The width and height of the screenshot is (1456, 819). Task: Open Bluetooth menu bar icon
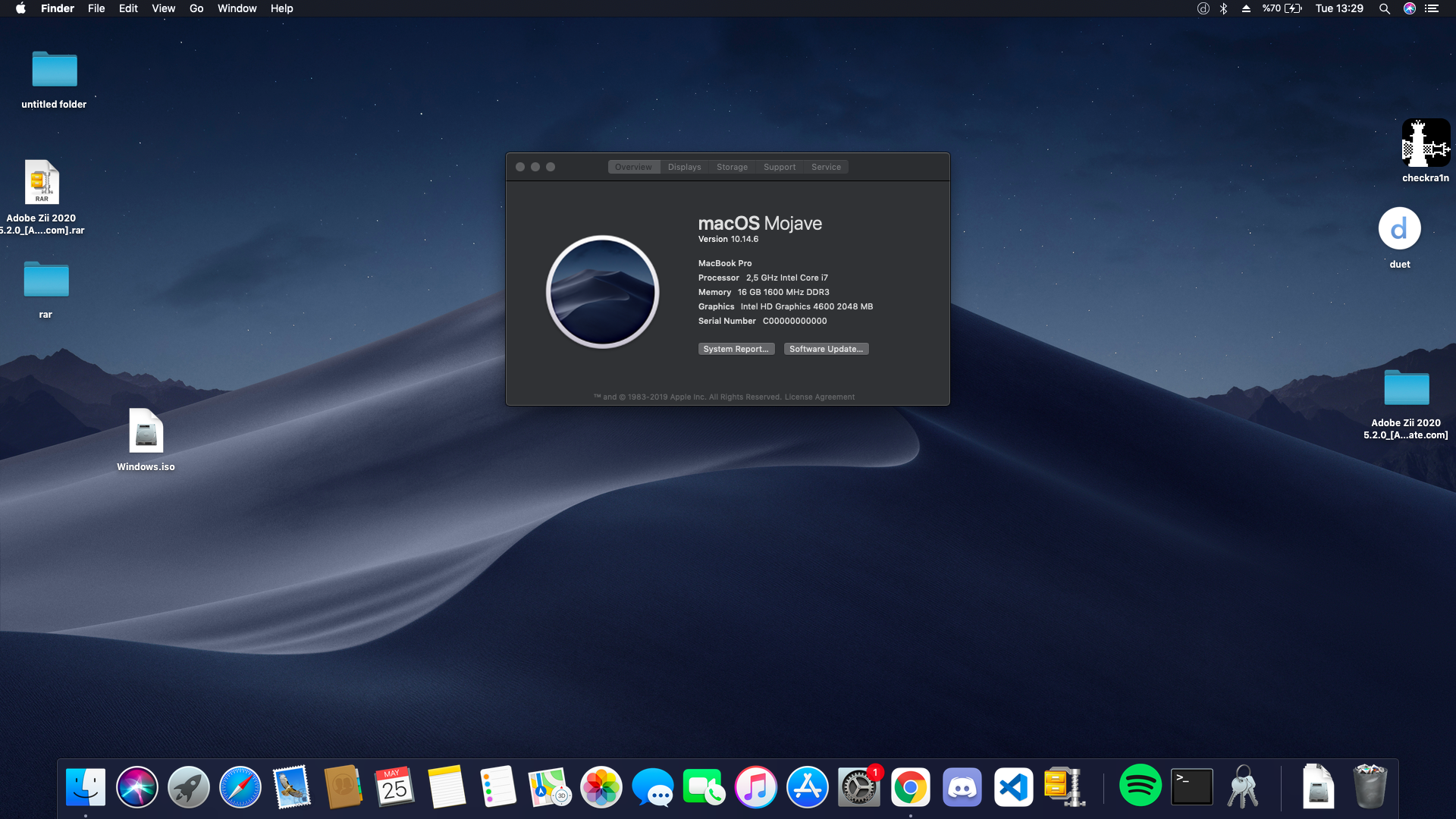(x=1223, y=8)
